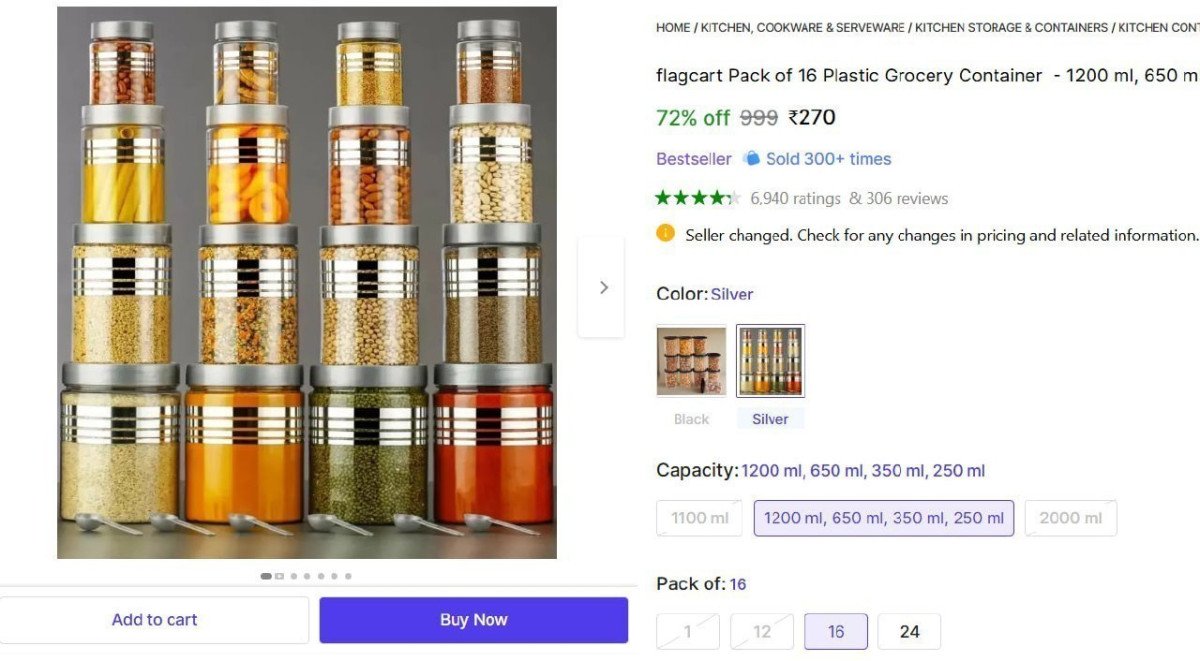Open the 'KITCHEN STORAGE & CONTAINERS' breadcrumb
The width and height of the screenshot is (1200, 661).
coord(1010,27)
